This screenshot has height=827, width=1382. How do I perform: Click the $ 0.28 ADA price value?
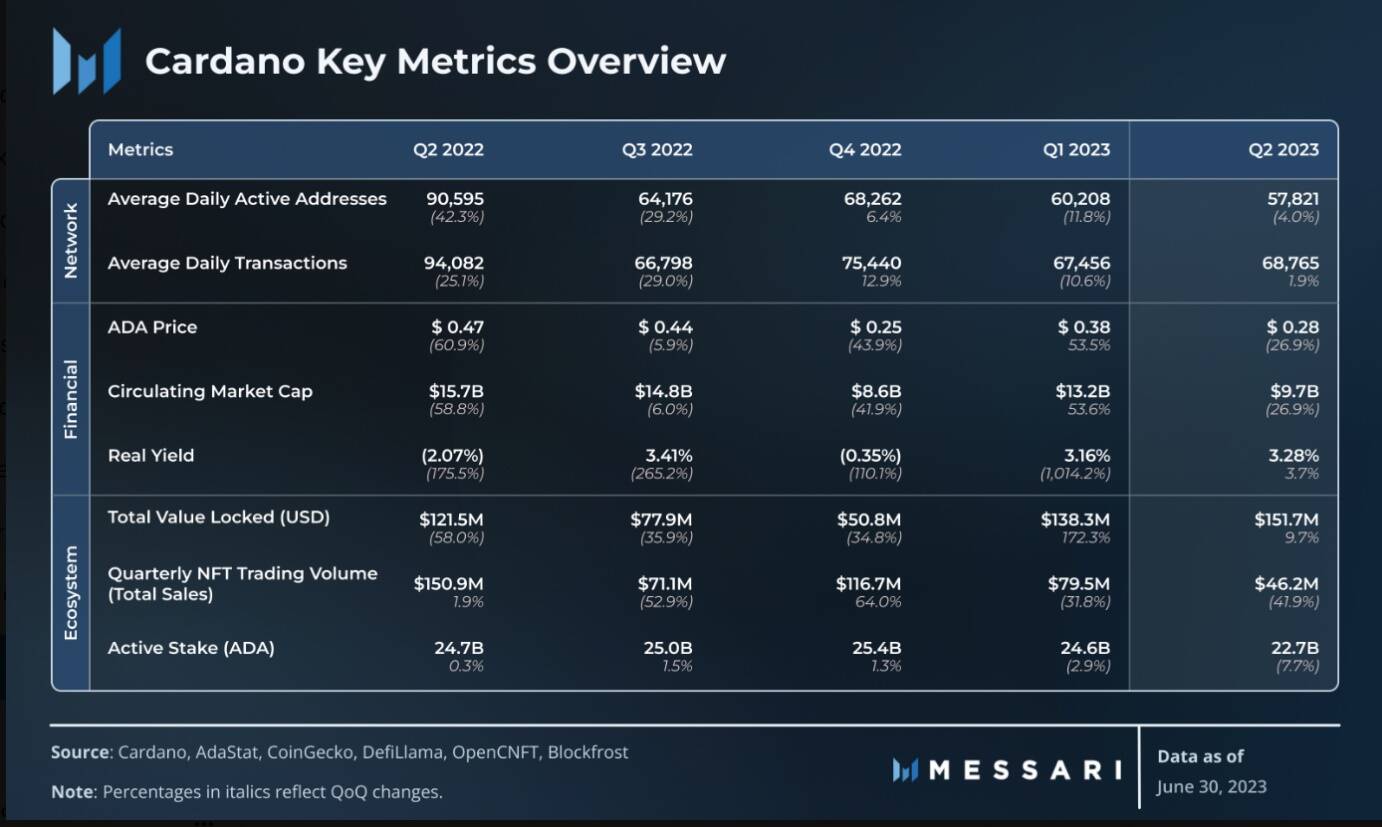(1293, 327)
